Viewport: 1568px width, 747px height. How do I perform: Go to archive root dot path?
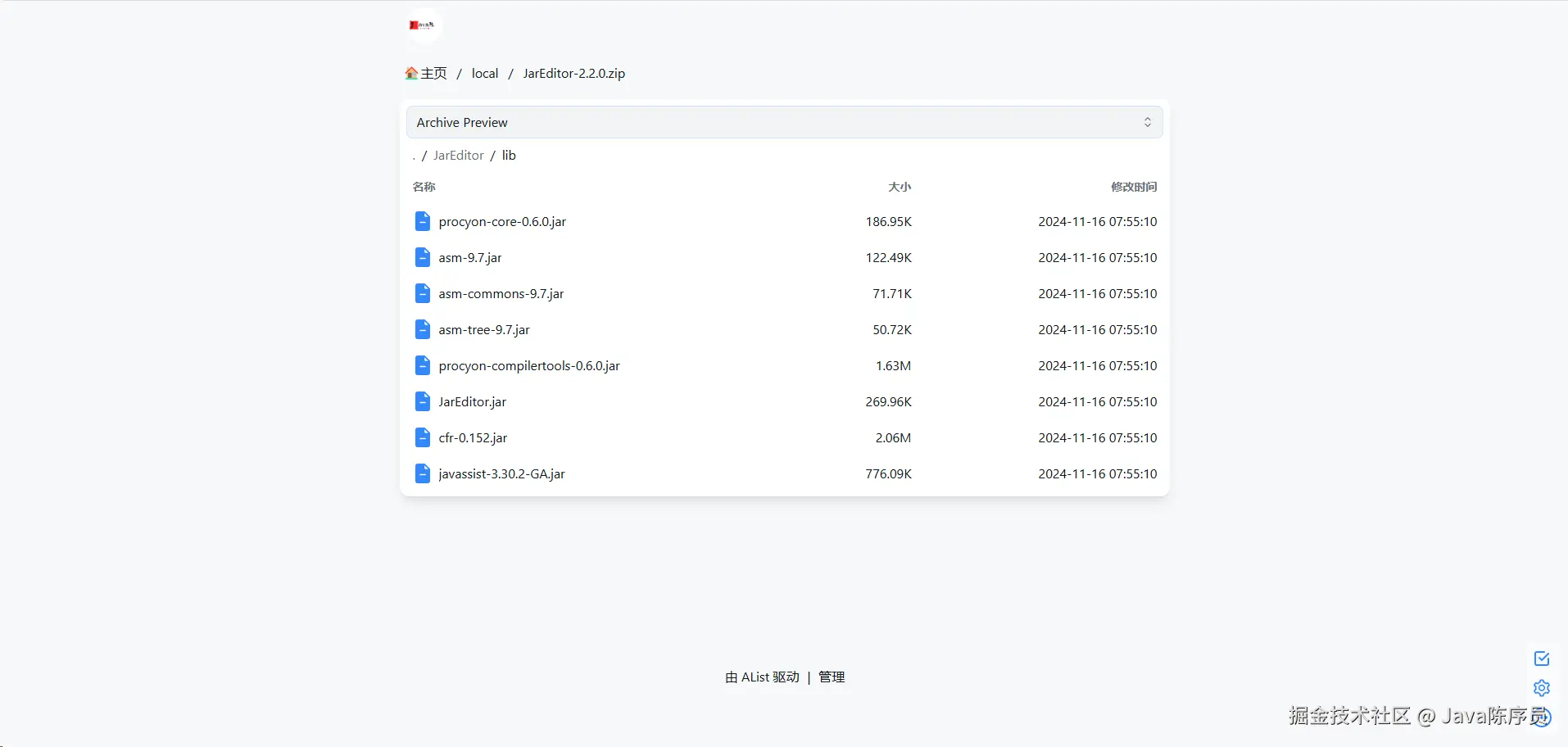tap(414, 156)
